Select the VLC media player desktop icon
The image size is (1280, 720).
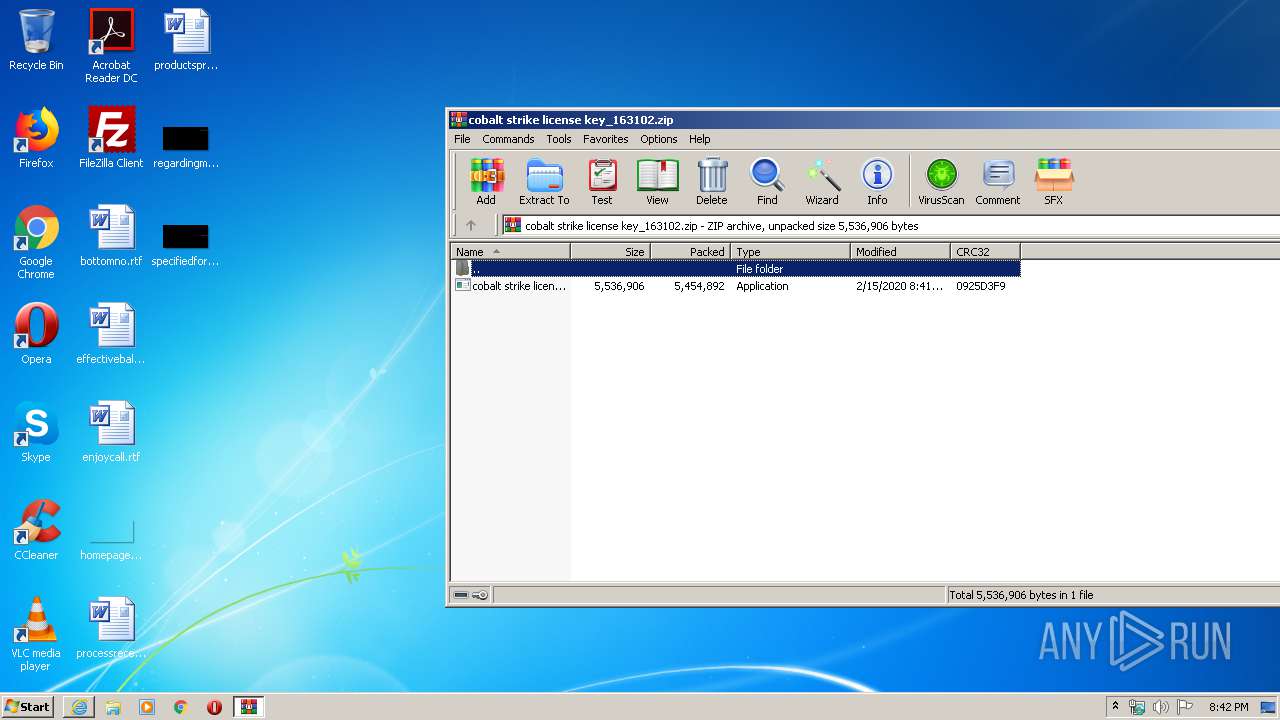click(36, 634)
